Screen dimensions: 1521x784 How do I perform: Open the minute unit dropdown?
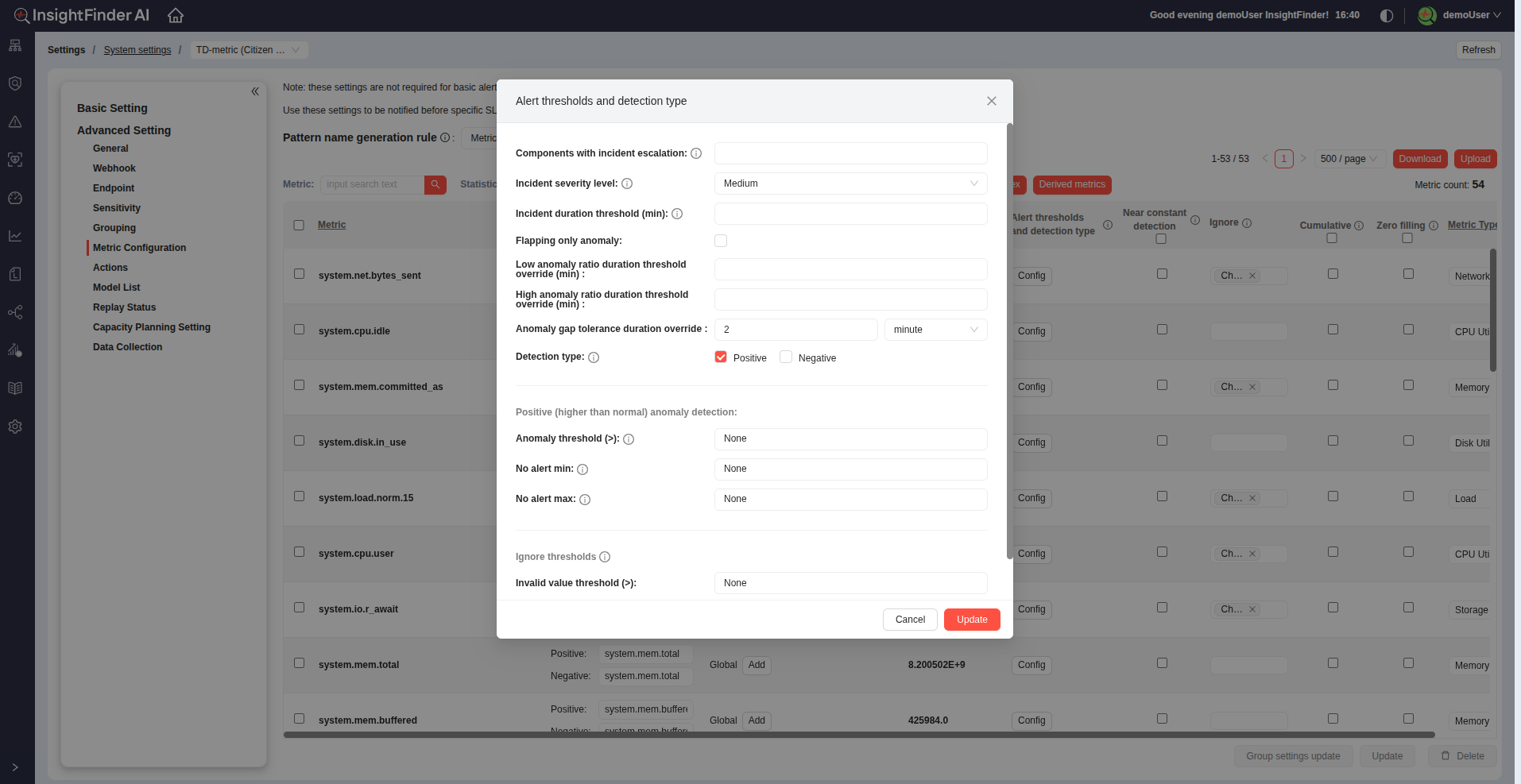935,330
